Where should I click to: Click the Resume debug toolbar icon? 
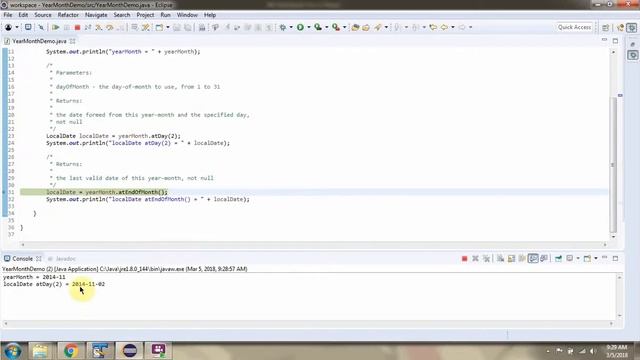tap(56, 27)
